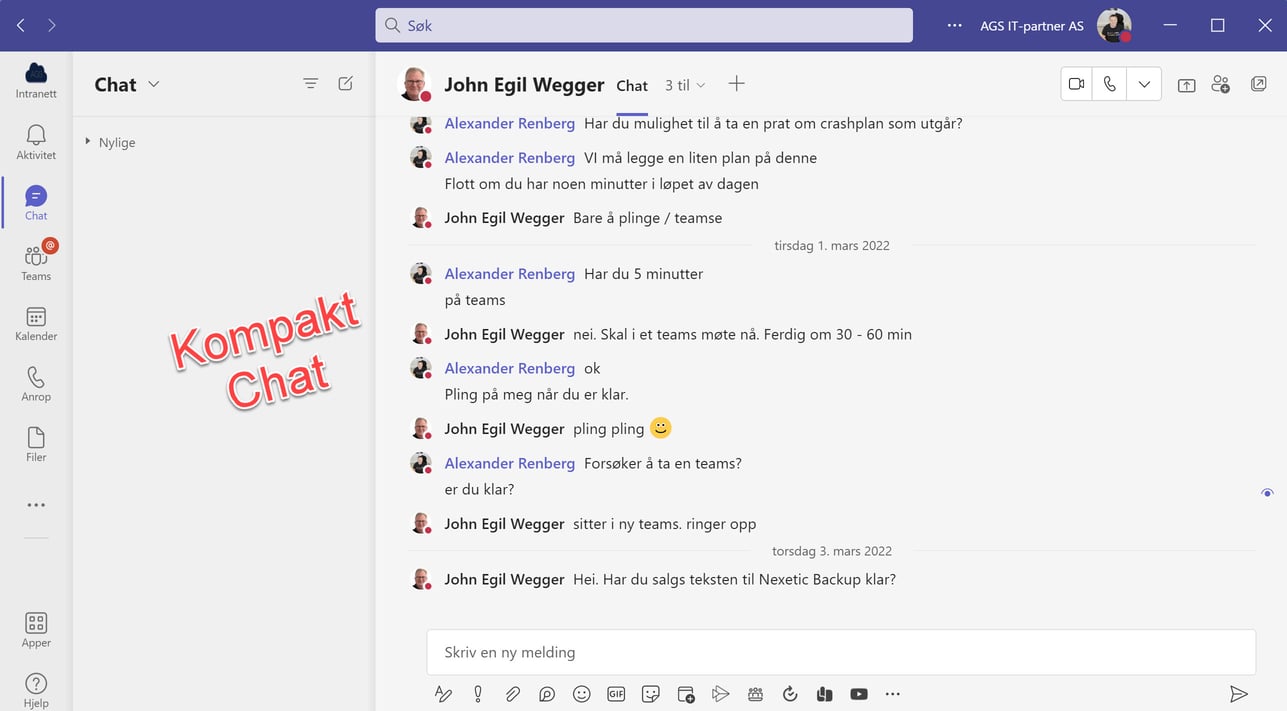Add people to the chat
Viewport: 1287px width, 711px height.
pos(1220,85)
